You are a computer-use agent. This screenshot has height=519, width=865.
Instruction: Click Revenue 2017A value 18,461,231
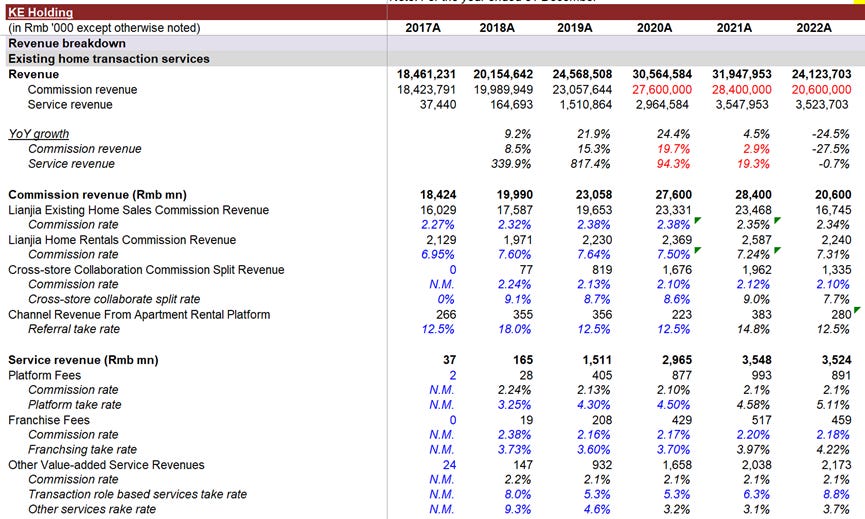click(426, 74)
